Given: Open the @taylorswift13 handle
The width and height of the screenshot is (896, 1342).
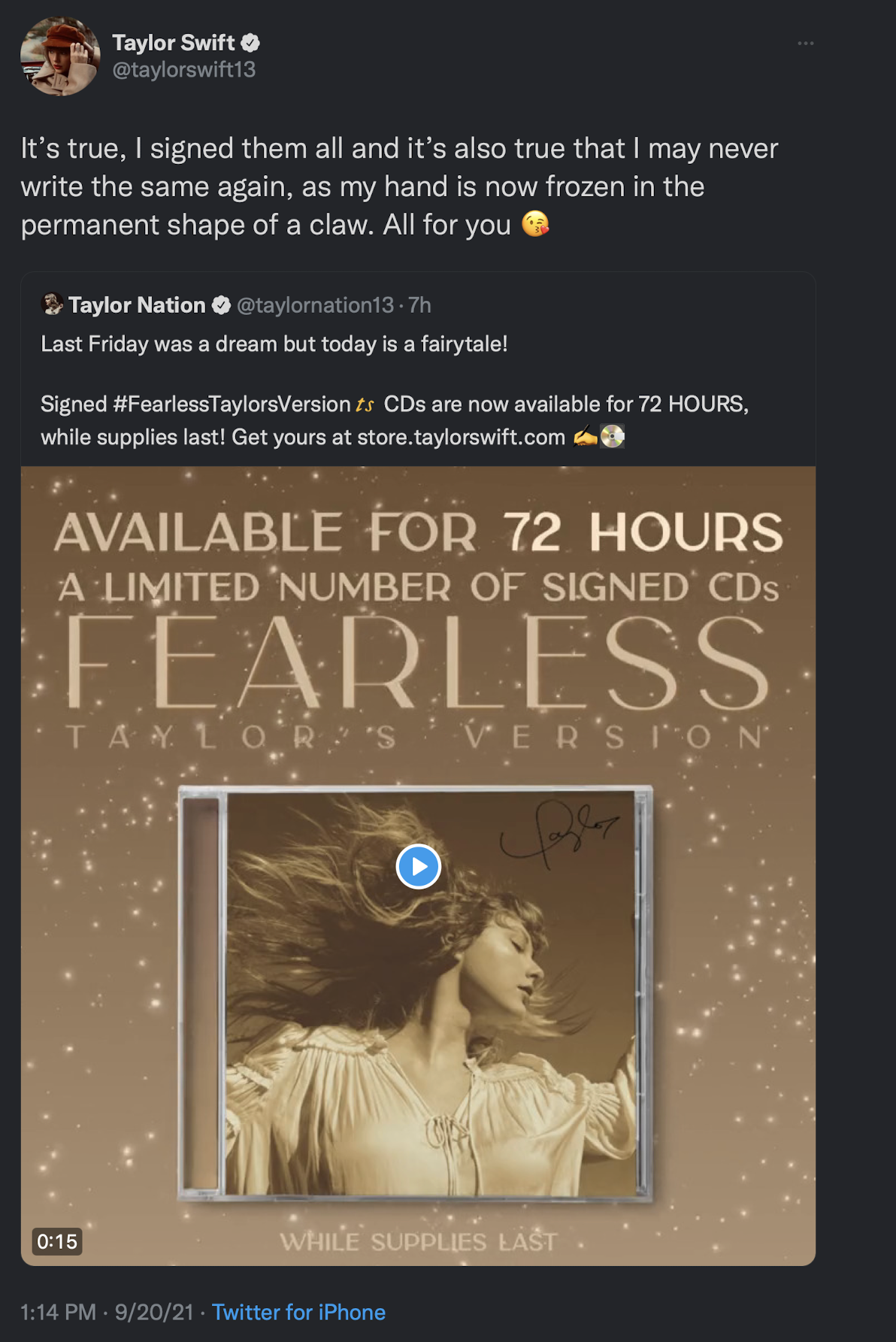Looking at the screenshot, I should point(184,70).
